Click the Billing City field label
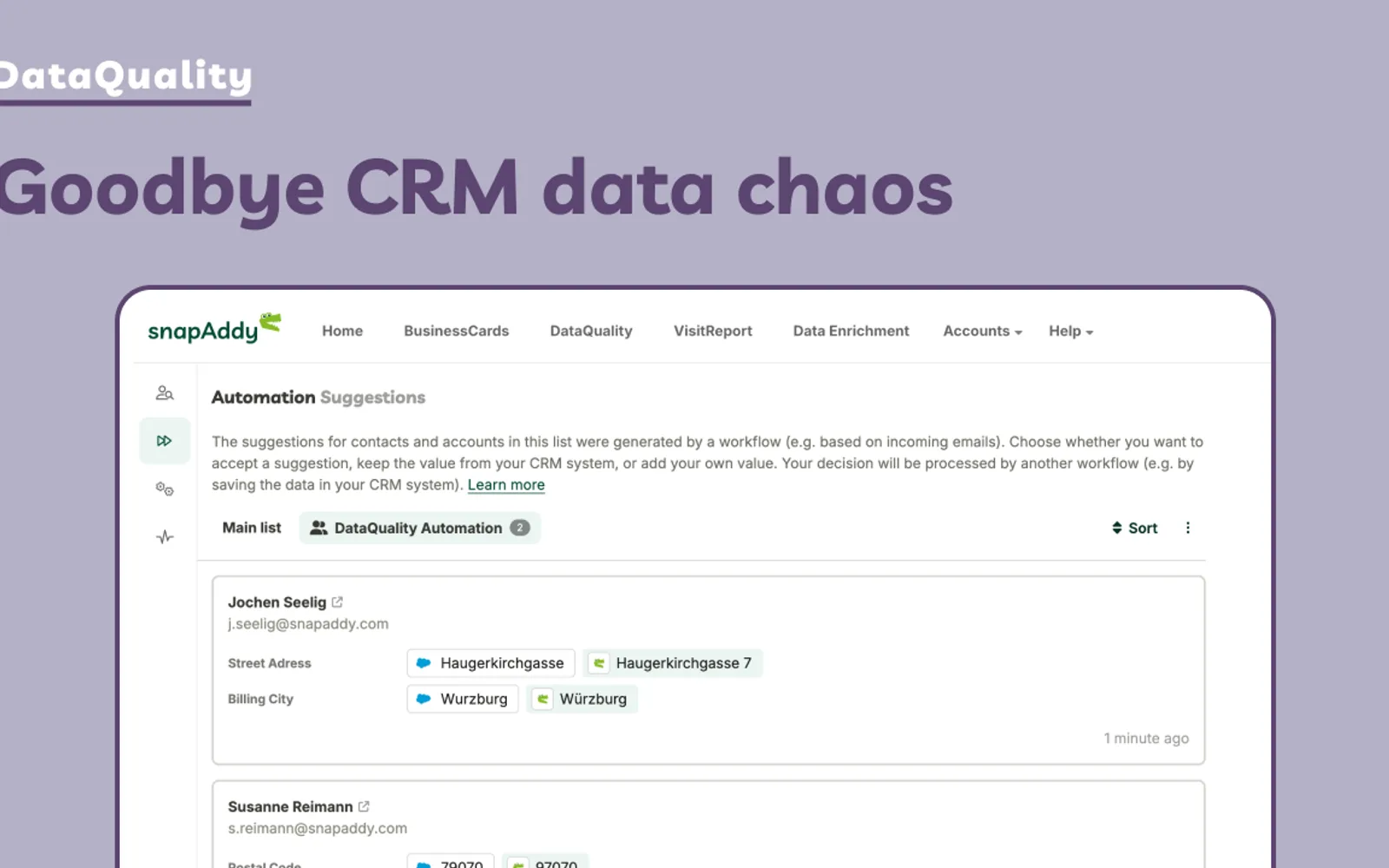 pos(260,699)
